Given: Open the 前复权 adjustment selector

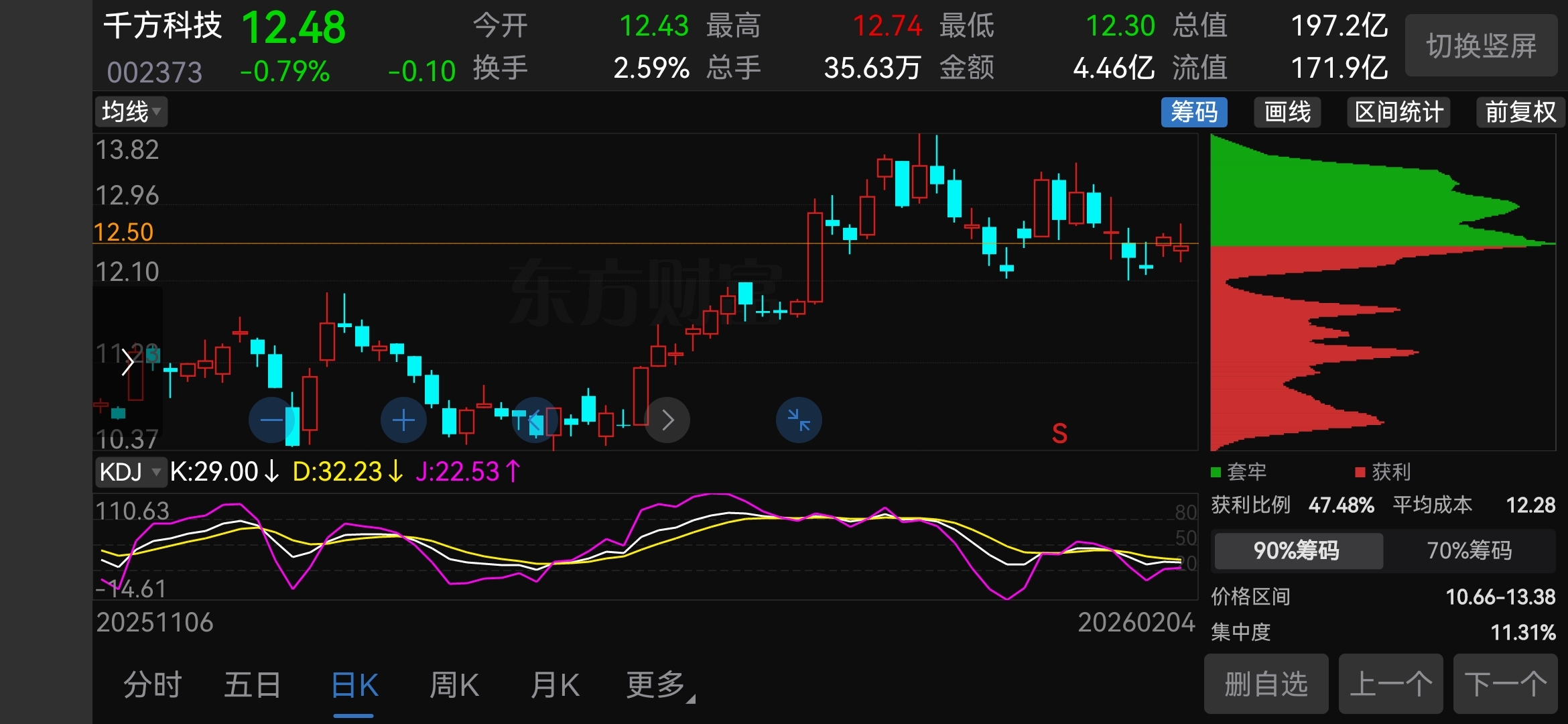Looking at the screenshot, I should [1520, 112].
